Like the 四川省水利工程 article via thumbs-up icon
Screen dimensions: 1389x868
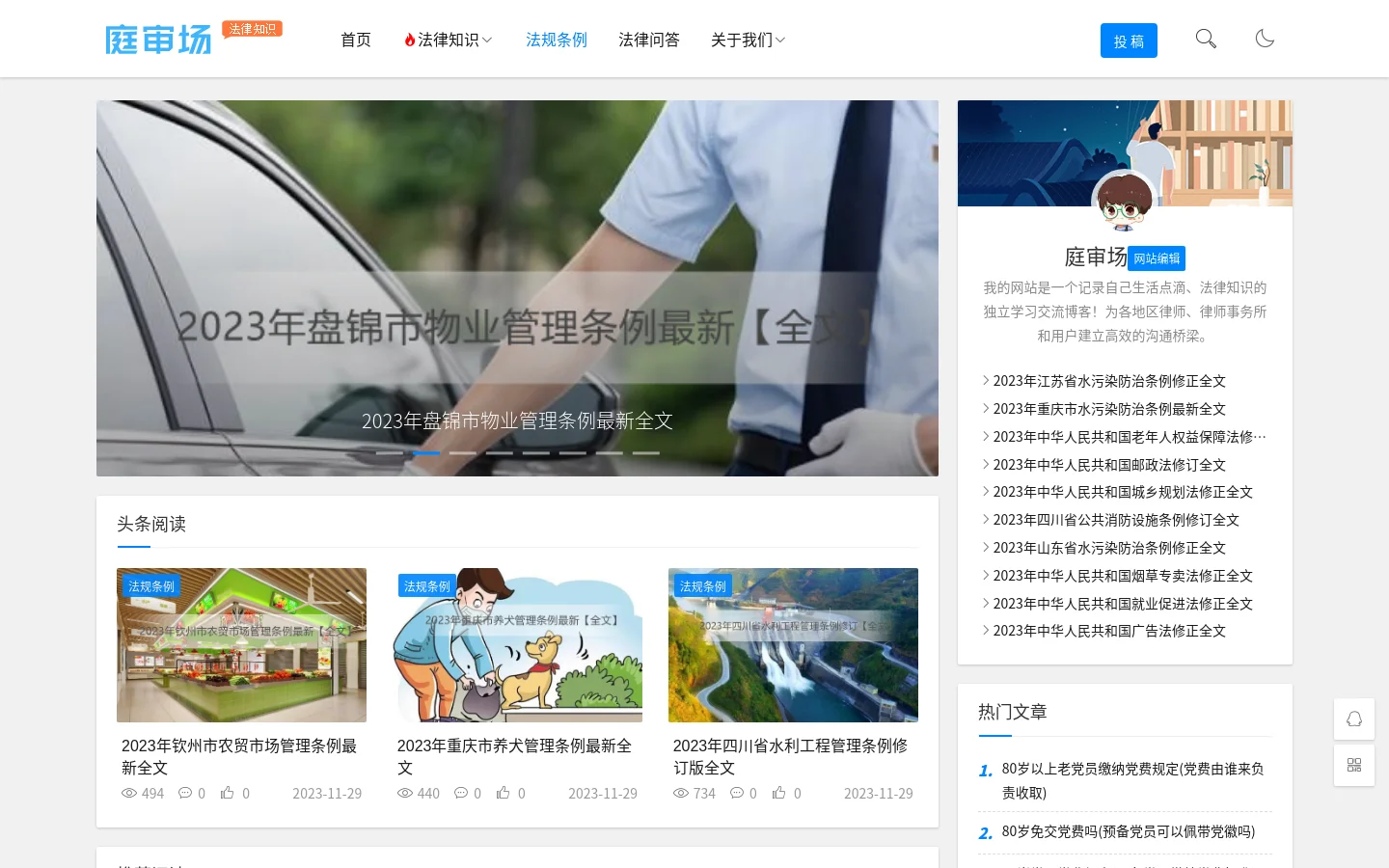tap(779, 793)
